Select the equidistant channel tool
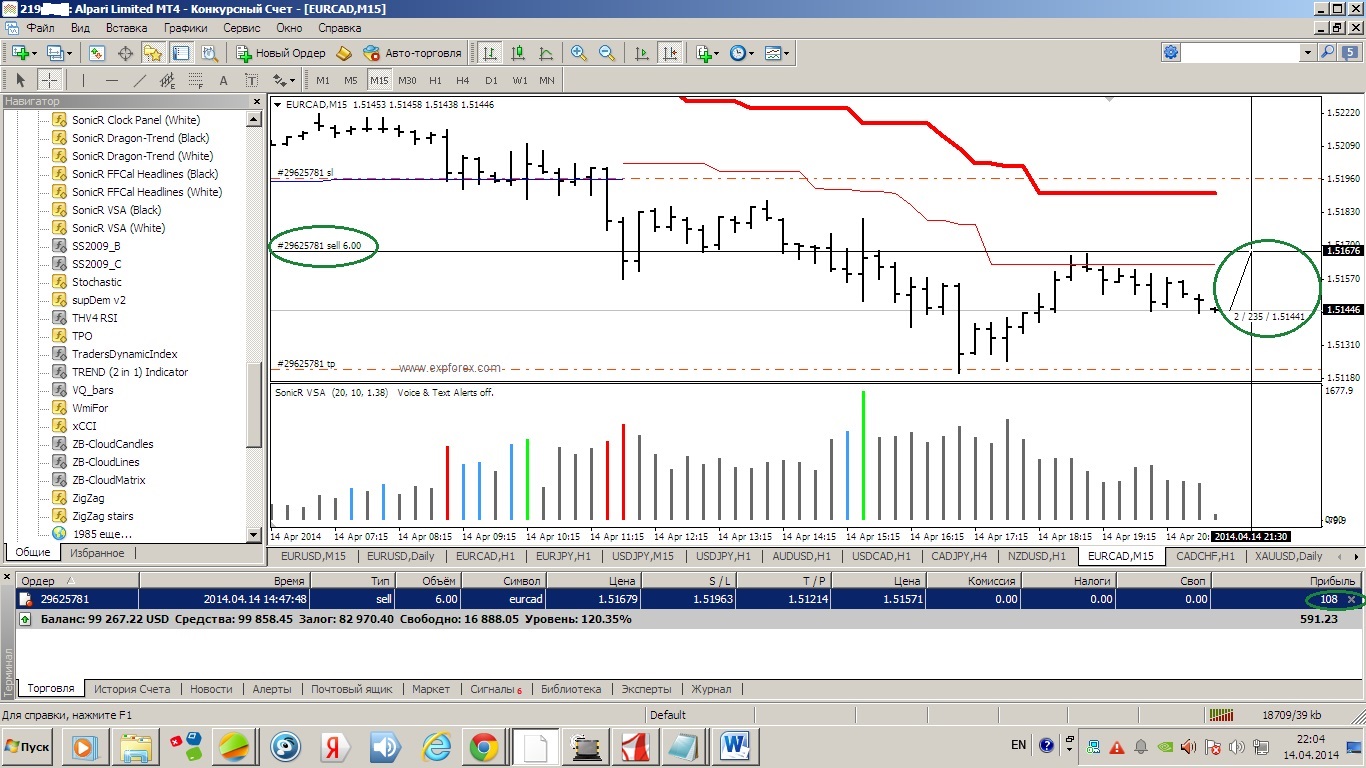The height and width of the screenshot is (768, 1366). click(x=167, y=80)
